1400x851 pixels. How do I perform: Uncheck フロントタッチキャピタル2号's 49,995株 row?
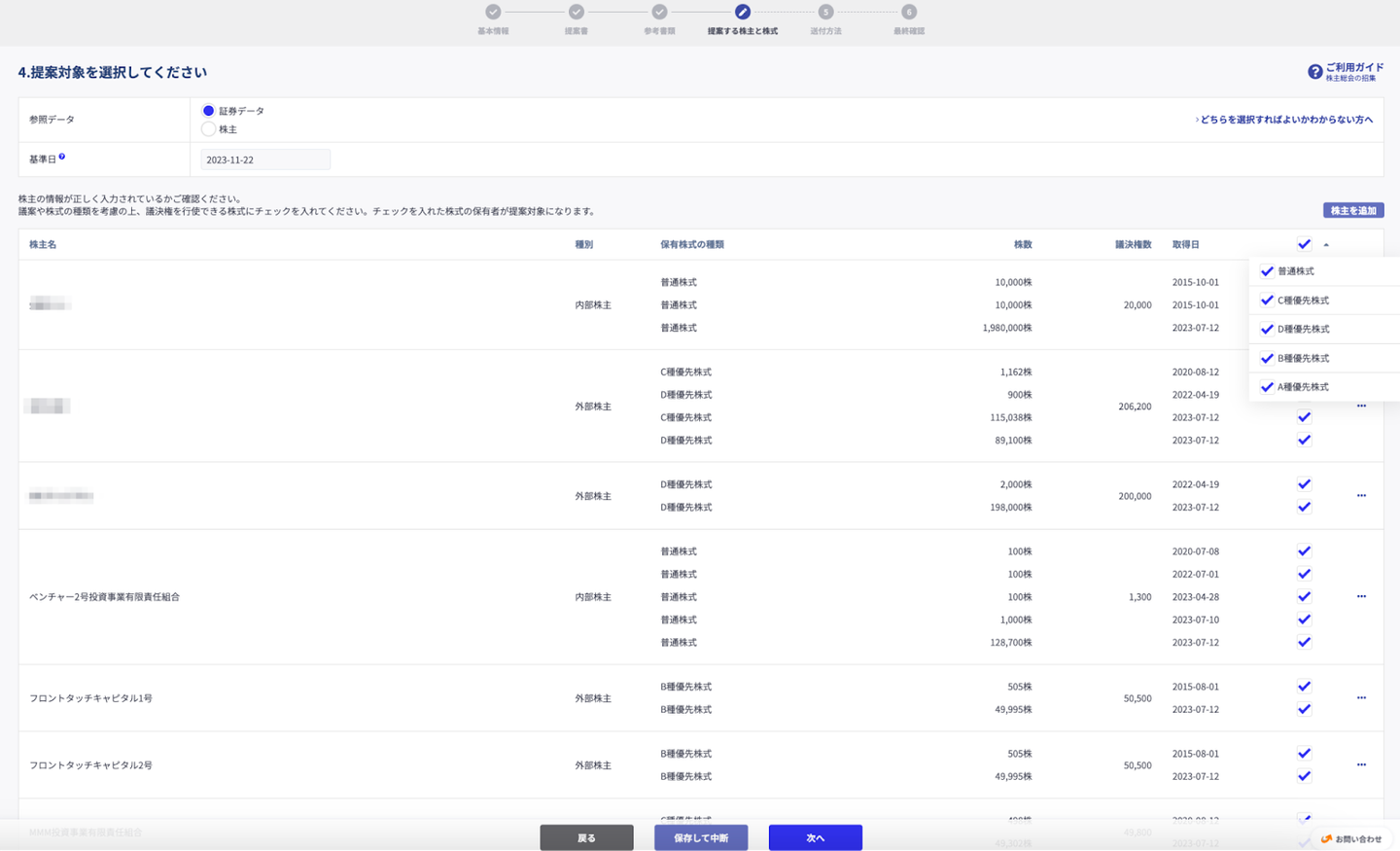tap(1304, 777)
